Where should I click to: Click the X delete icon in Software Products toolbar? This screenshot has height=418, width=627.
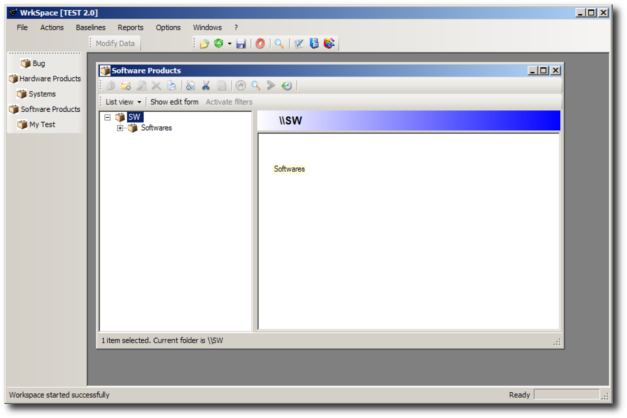(x=156, y=86)
